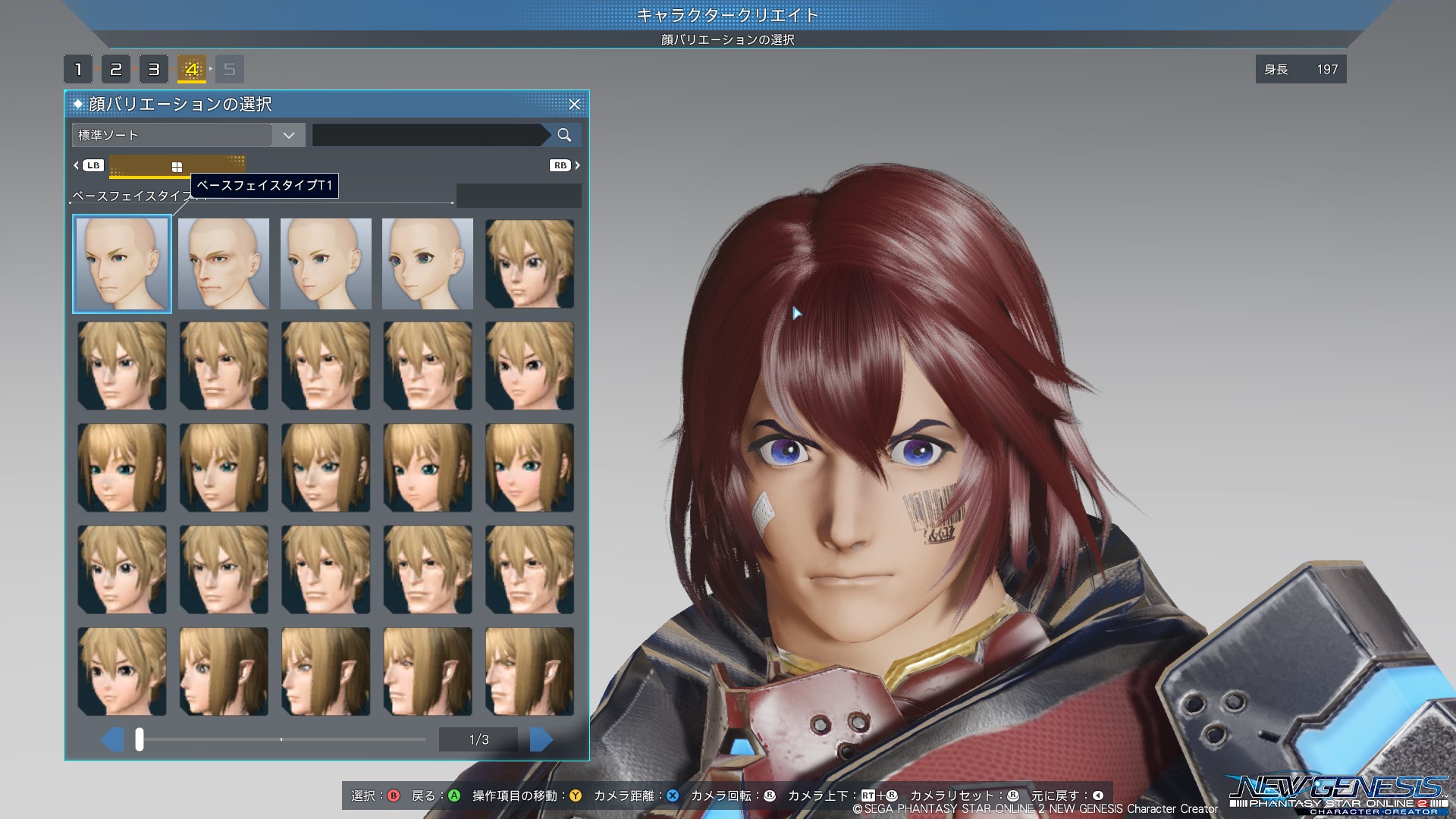Select step 1 tab
The height and width of the screenshot is (819, 1456).
coord(78,70)
